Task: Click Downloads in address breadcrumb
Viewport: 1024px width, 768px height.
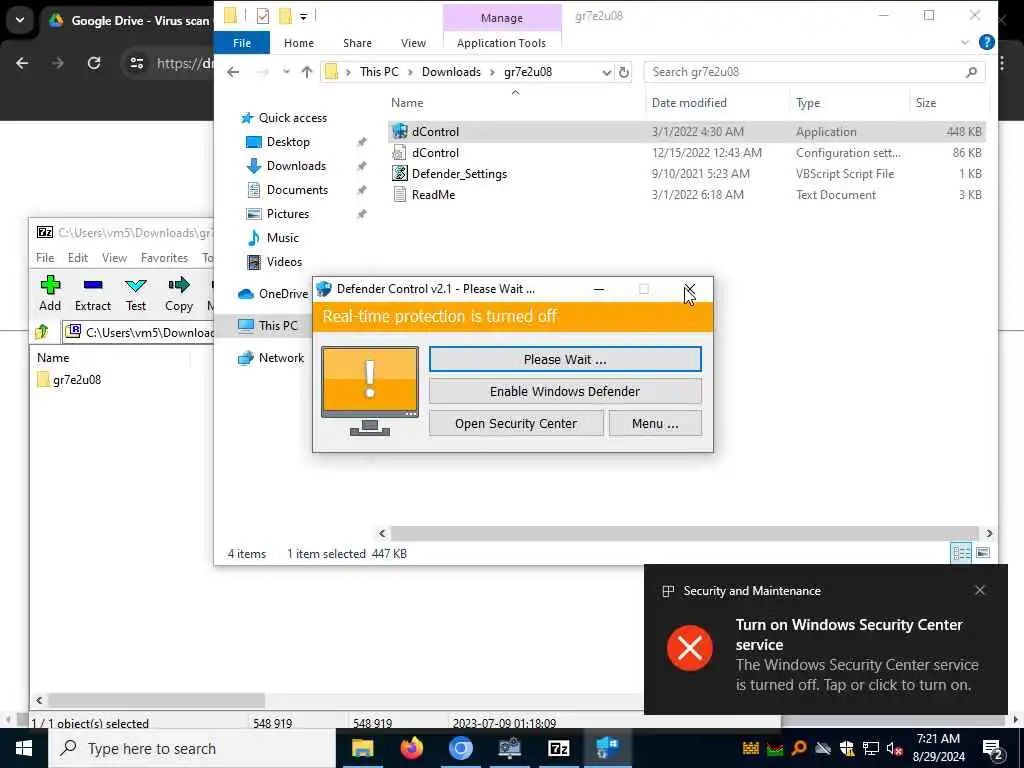Action: click(x=451, y=72)
